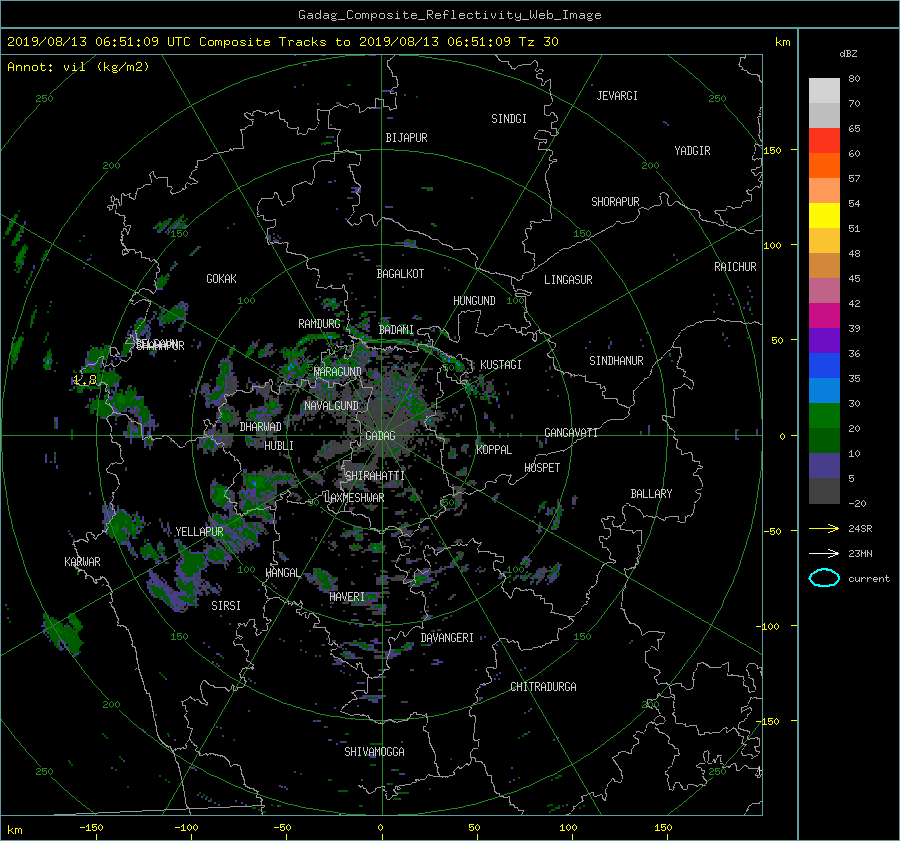Screen dimensions: 900x841
Task: Click the SIRSI city label
Action: [226, 606]
